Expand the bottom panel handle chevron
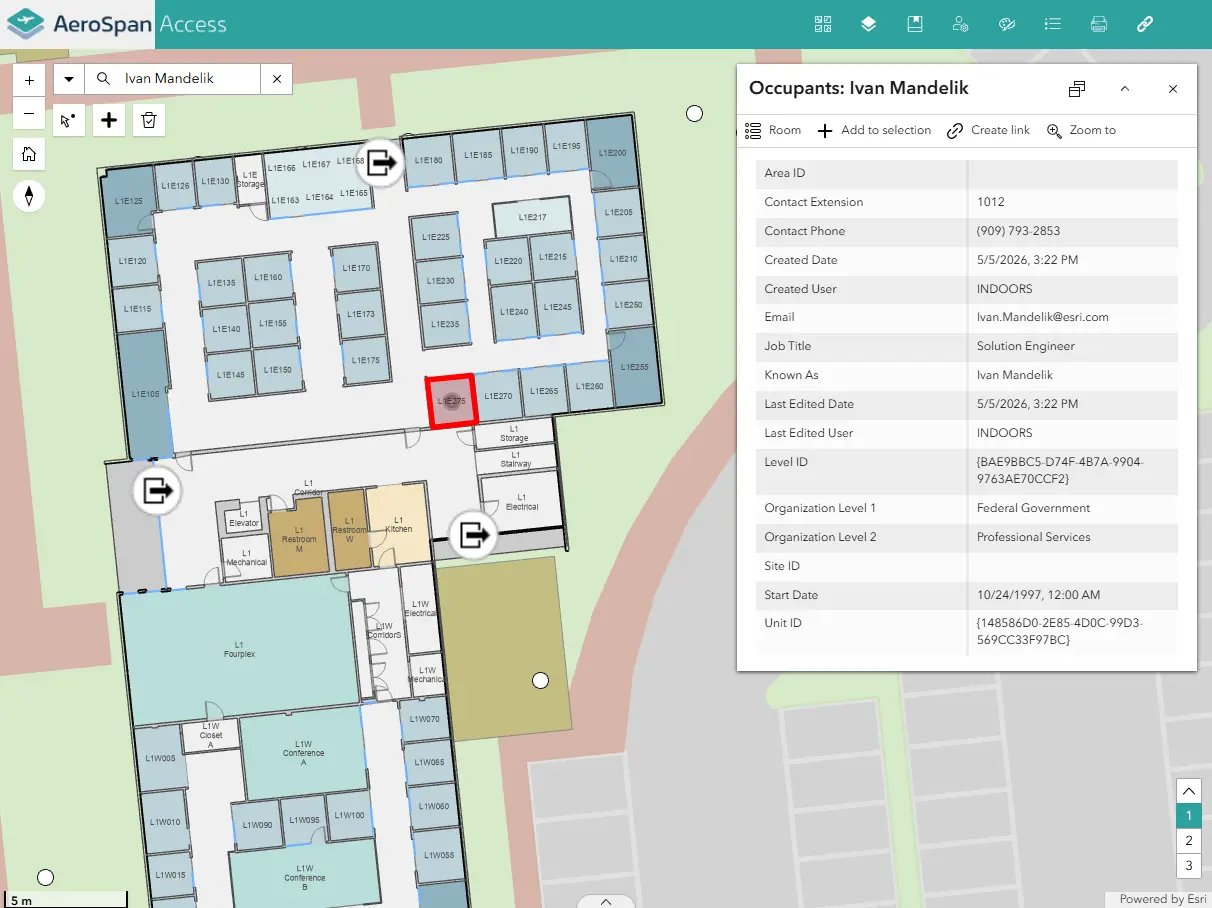 pos(606,901)
